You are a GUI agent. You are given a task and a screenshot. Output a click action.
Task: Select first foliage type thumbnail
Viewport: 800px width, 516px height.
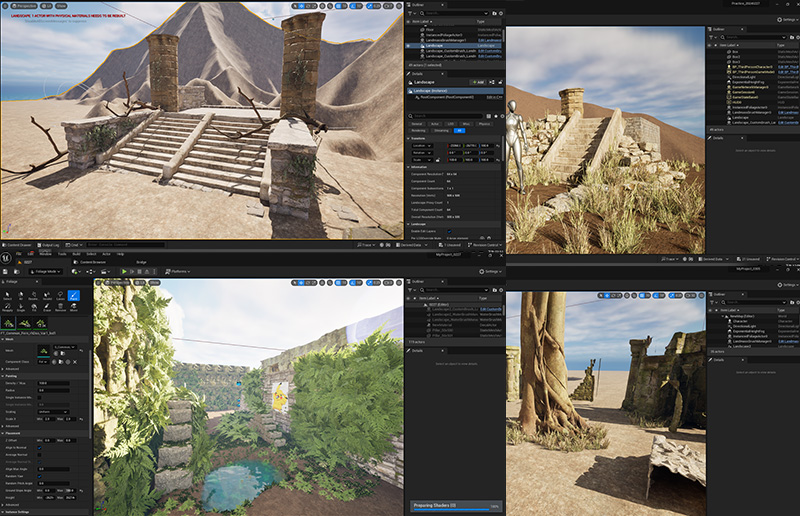[8, 323]
